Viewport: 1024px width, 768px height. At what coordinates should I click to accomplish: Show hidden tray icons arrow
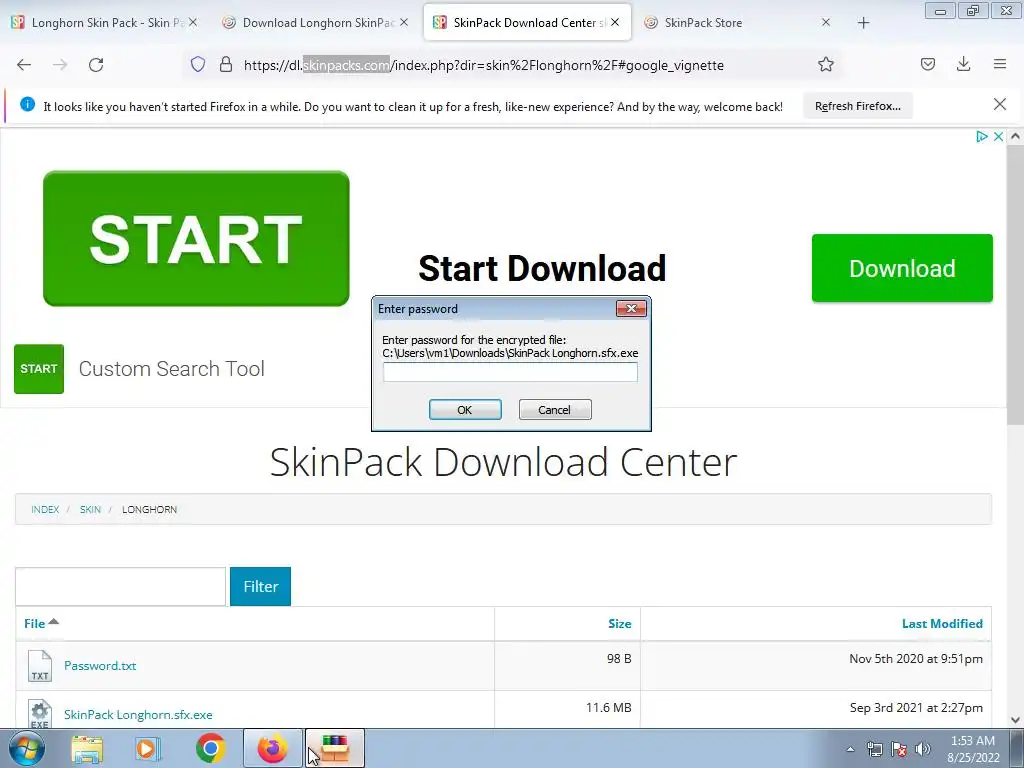point(850,749)
